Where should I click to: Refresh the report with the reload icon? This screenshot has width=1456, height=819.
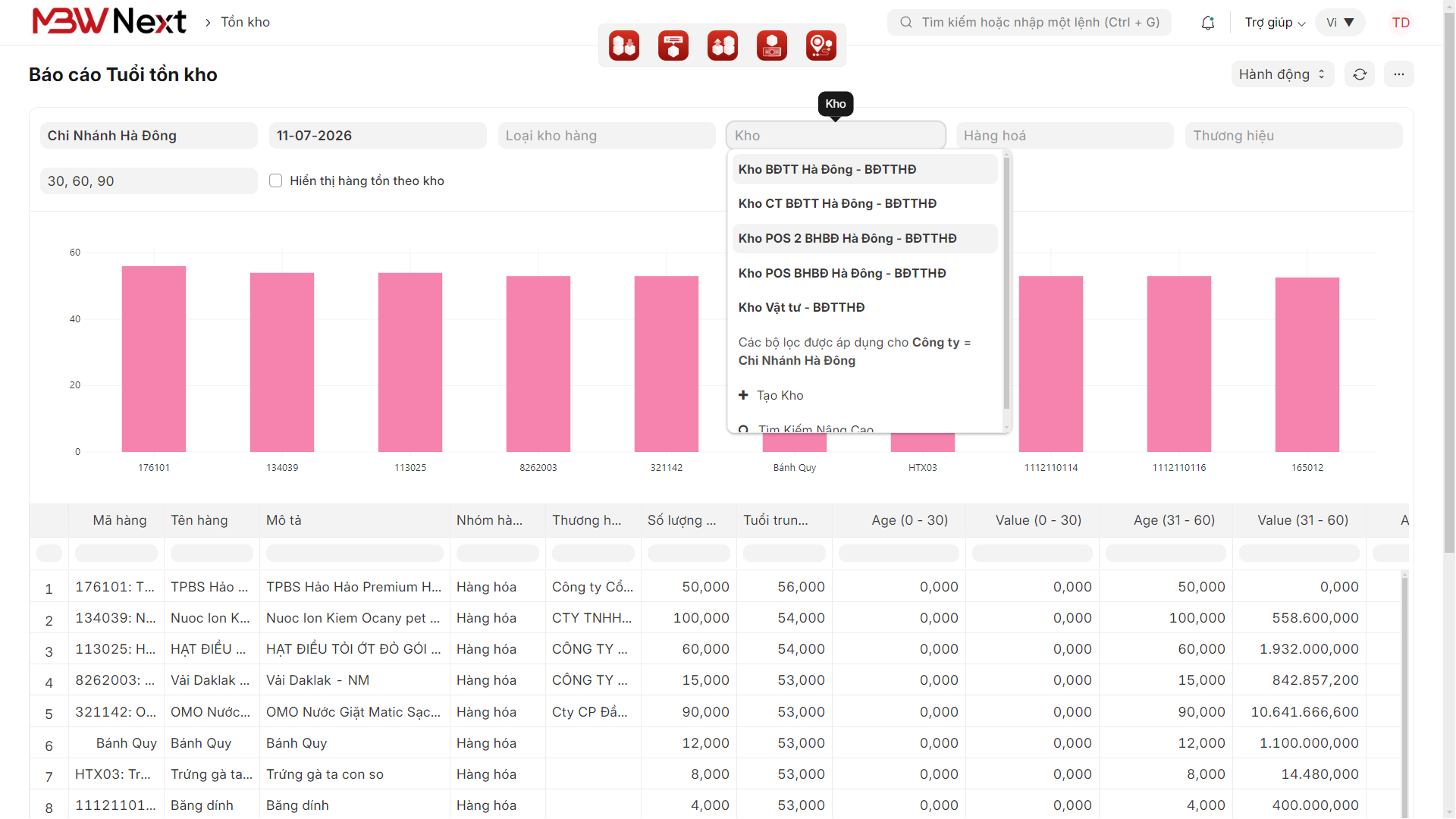pos(1360,74)
